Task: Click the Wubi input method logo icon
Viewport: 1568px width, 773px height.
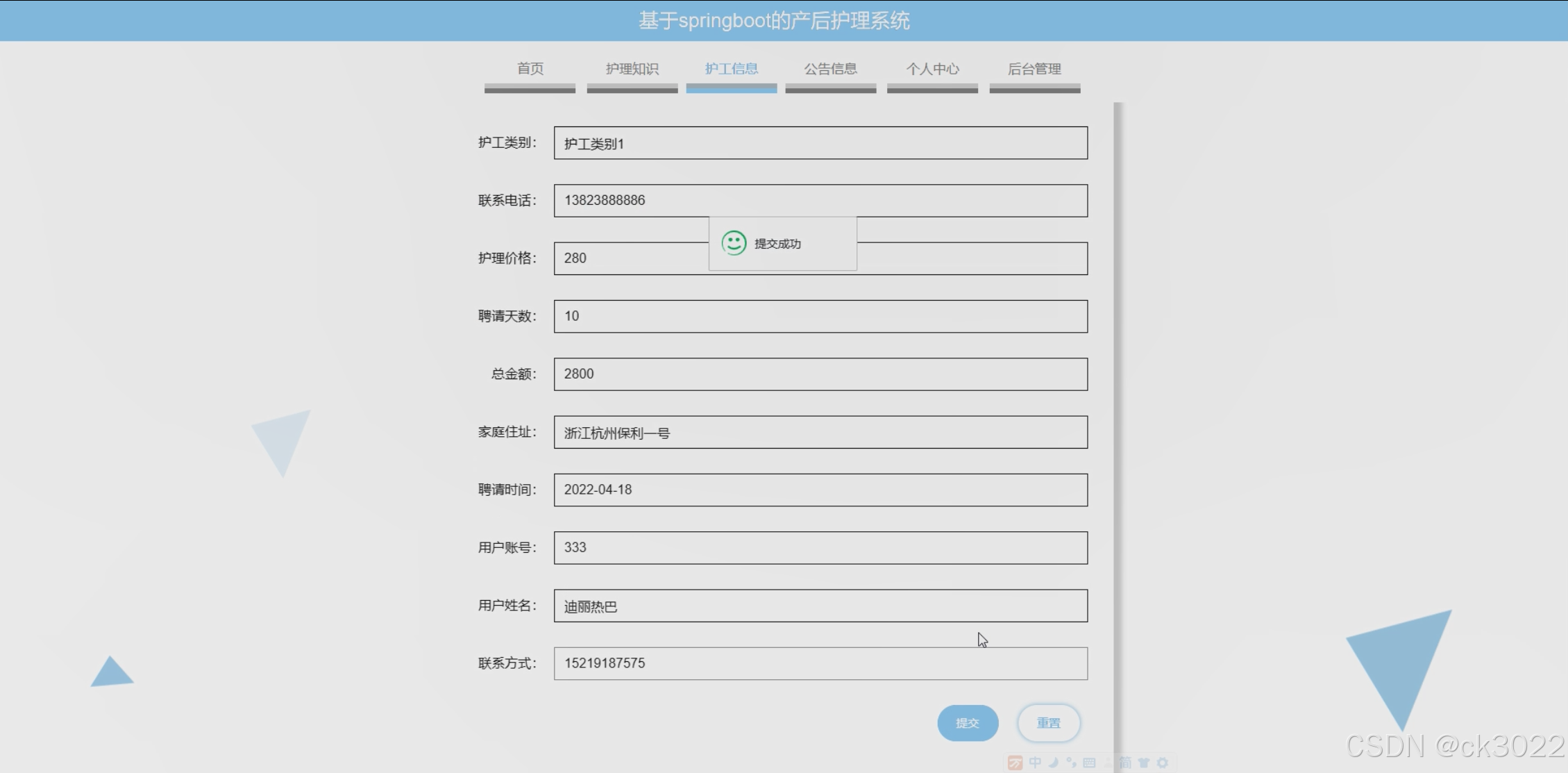Action: coord(1015,763)
